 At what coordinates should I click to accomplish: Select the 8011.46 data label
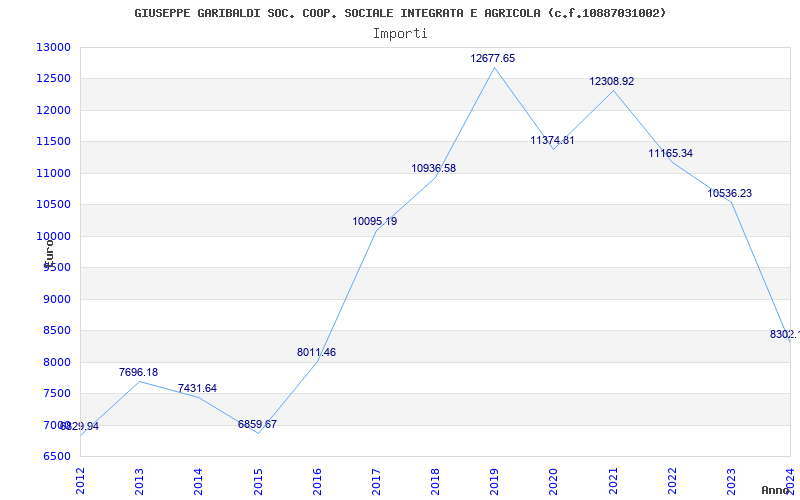click(316, 353)
